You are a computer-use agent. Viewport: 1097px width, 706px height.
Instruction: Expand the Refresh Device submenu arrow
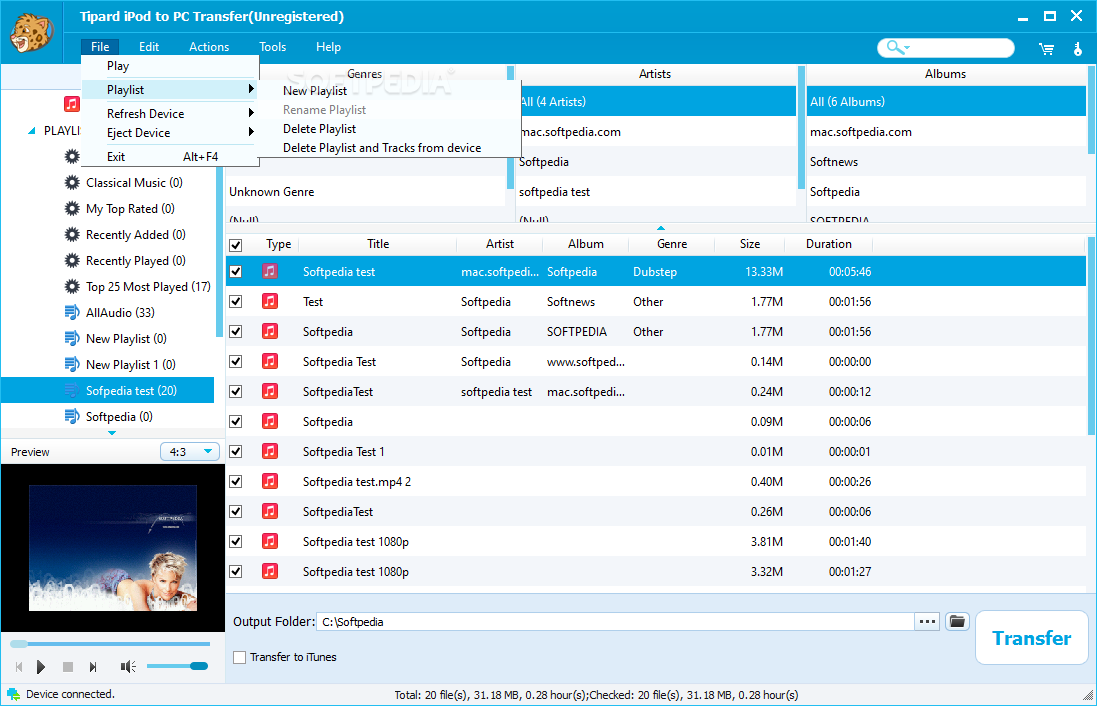coord(250,113)
